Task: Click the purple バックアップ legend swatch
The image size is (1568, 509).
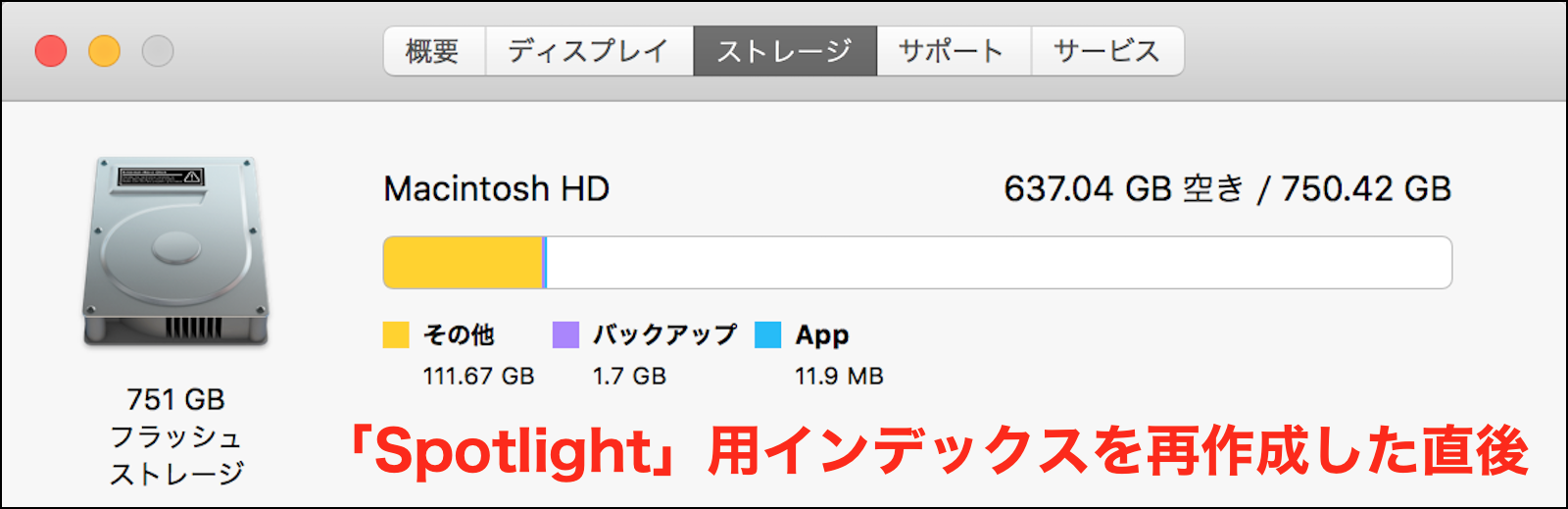Action: tap(565, 335)
